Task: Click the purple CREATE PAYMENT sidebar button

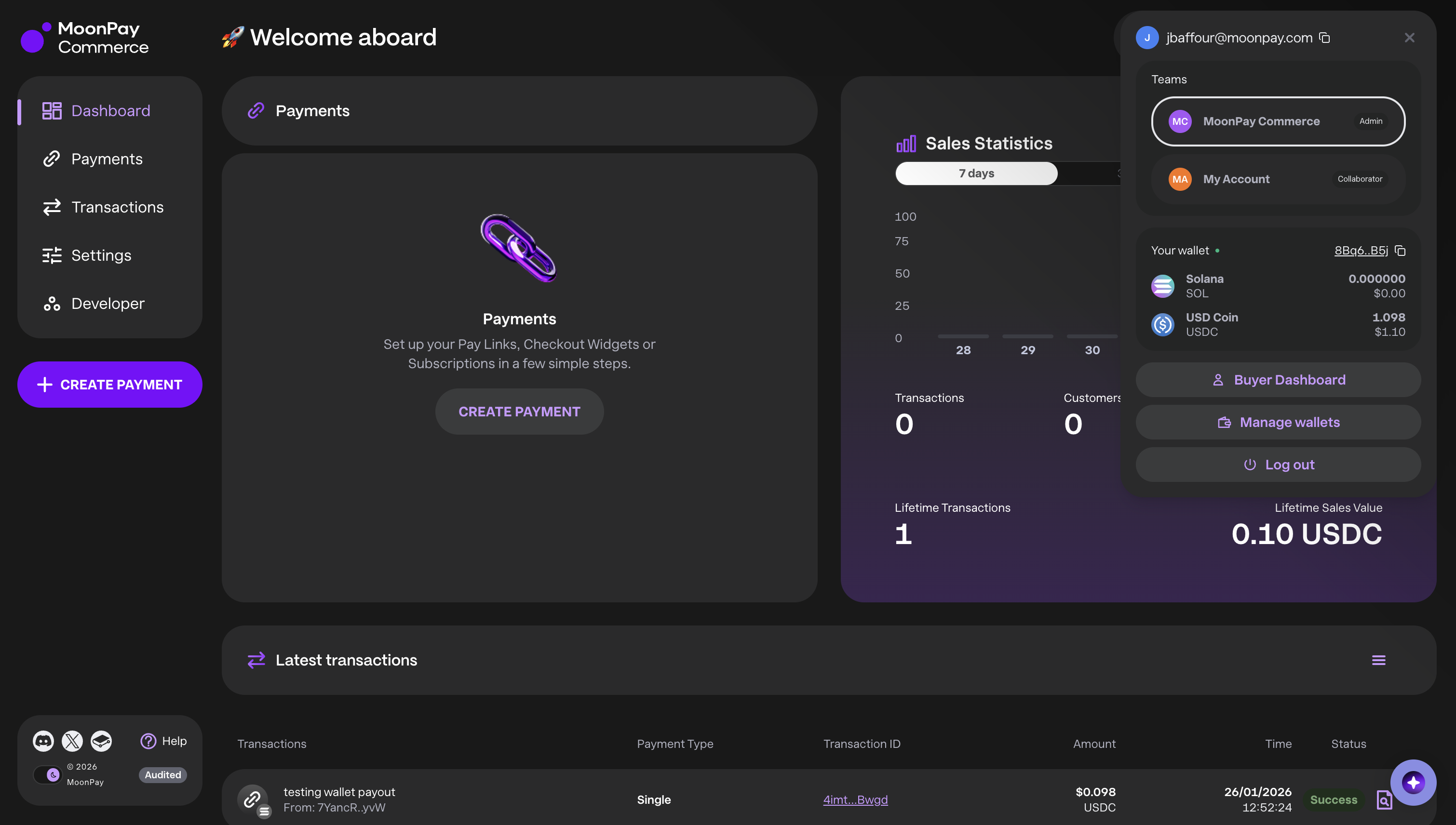Action: click(109, 385)
